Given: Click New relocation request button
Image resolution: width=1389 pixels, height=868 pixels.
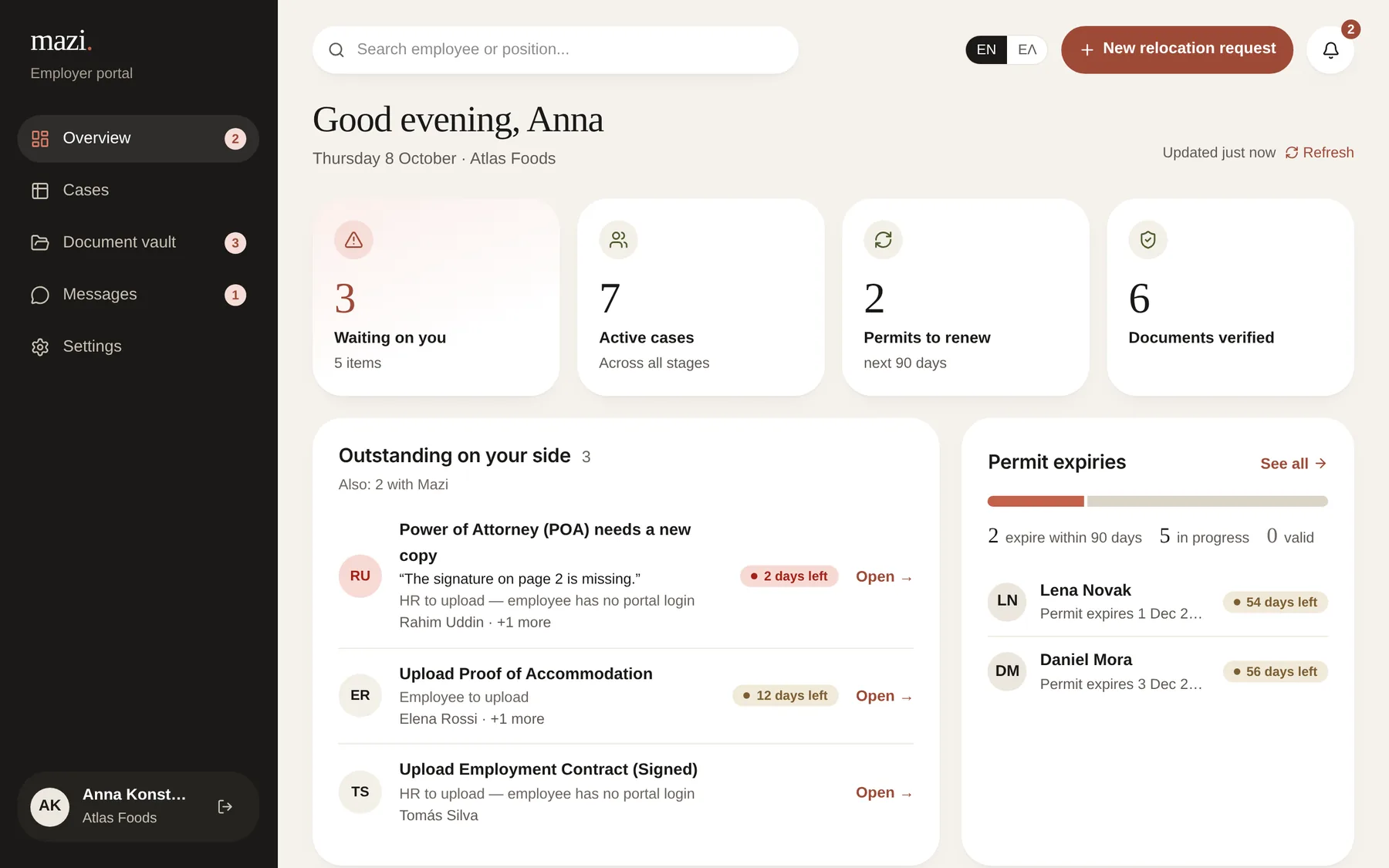Looking at the screenshot, I should [1177, 50].
